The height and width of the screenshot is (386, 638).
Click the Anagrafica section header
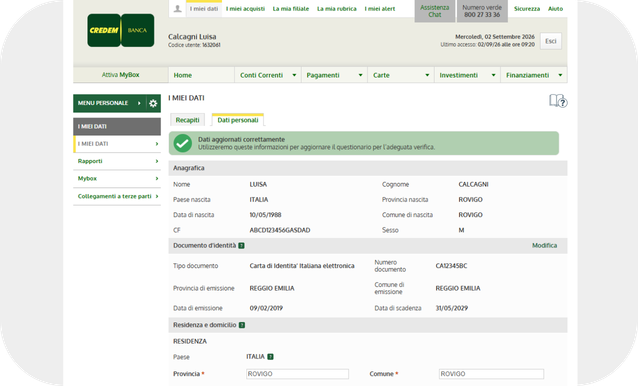(x=368, y=168)
